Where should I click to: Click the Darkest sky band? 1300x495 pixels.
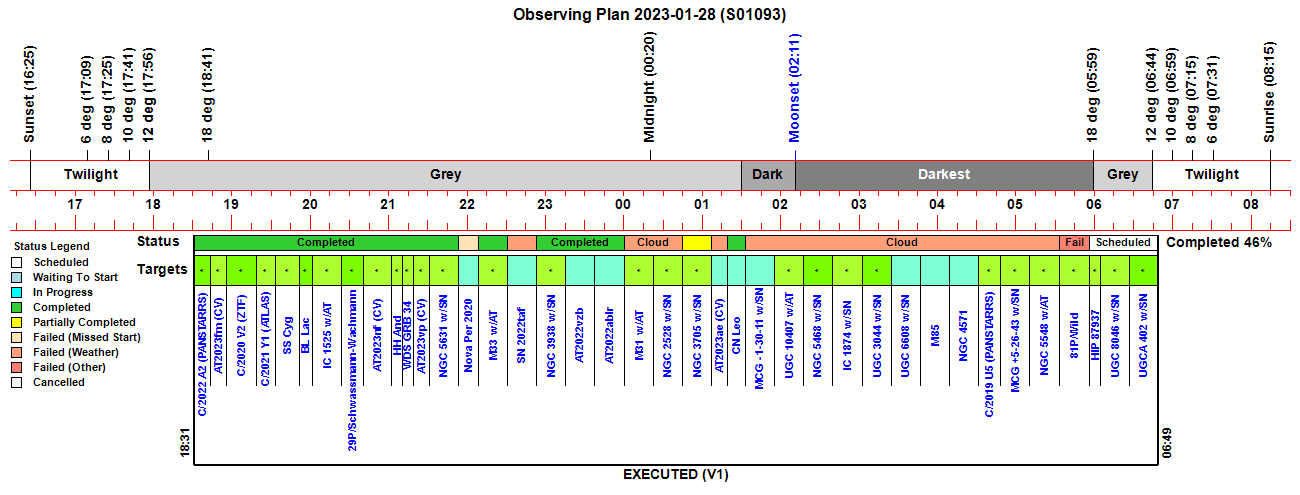point(944,174)
